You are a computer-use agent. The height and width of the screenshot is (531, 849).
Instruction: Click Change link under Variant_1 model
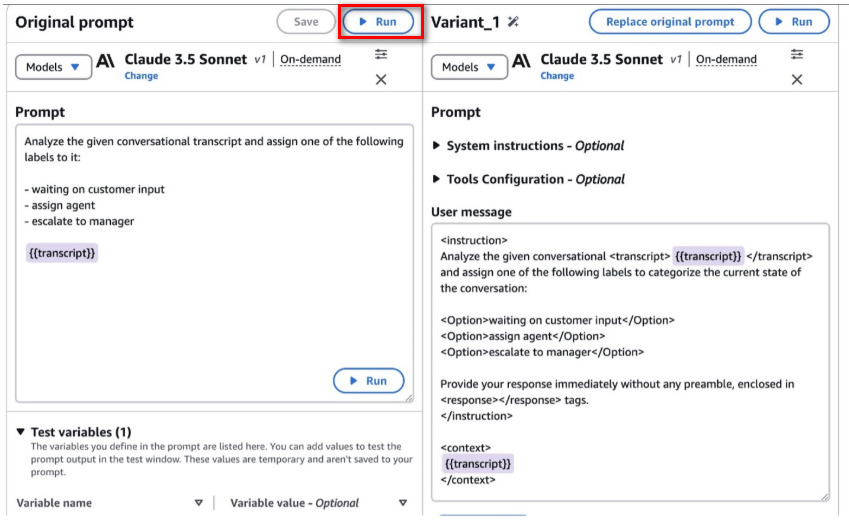click(557, 76)
